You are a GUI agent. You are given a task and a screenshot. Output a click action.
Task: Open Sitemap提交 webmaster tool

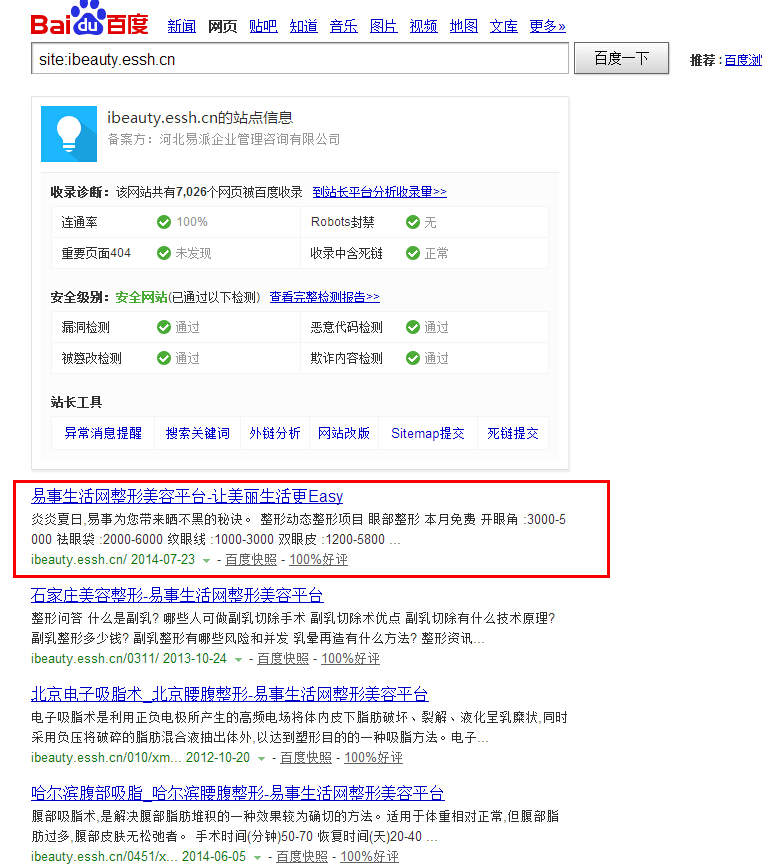(427, 433)
